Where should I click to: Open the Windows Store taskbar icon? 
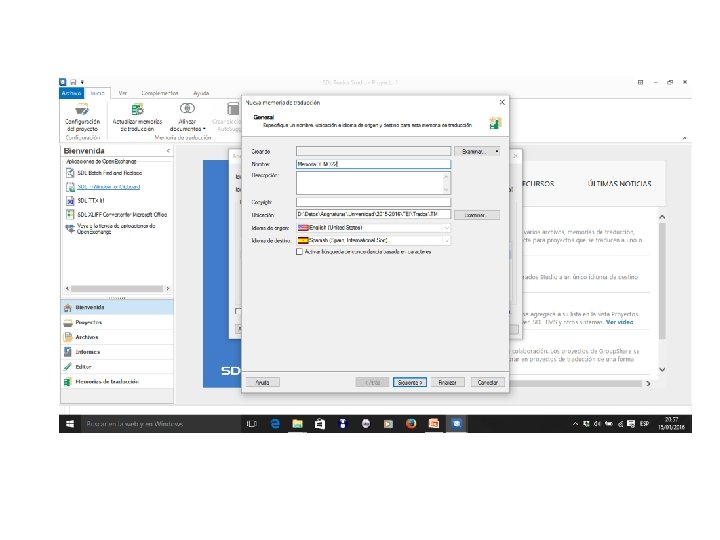[320, 424]
